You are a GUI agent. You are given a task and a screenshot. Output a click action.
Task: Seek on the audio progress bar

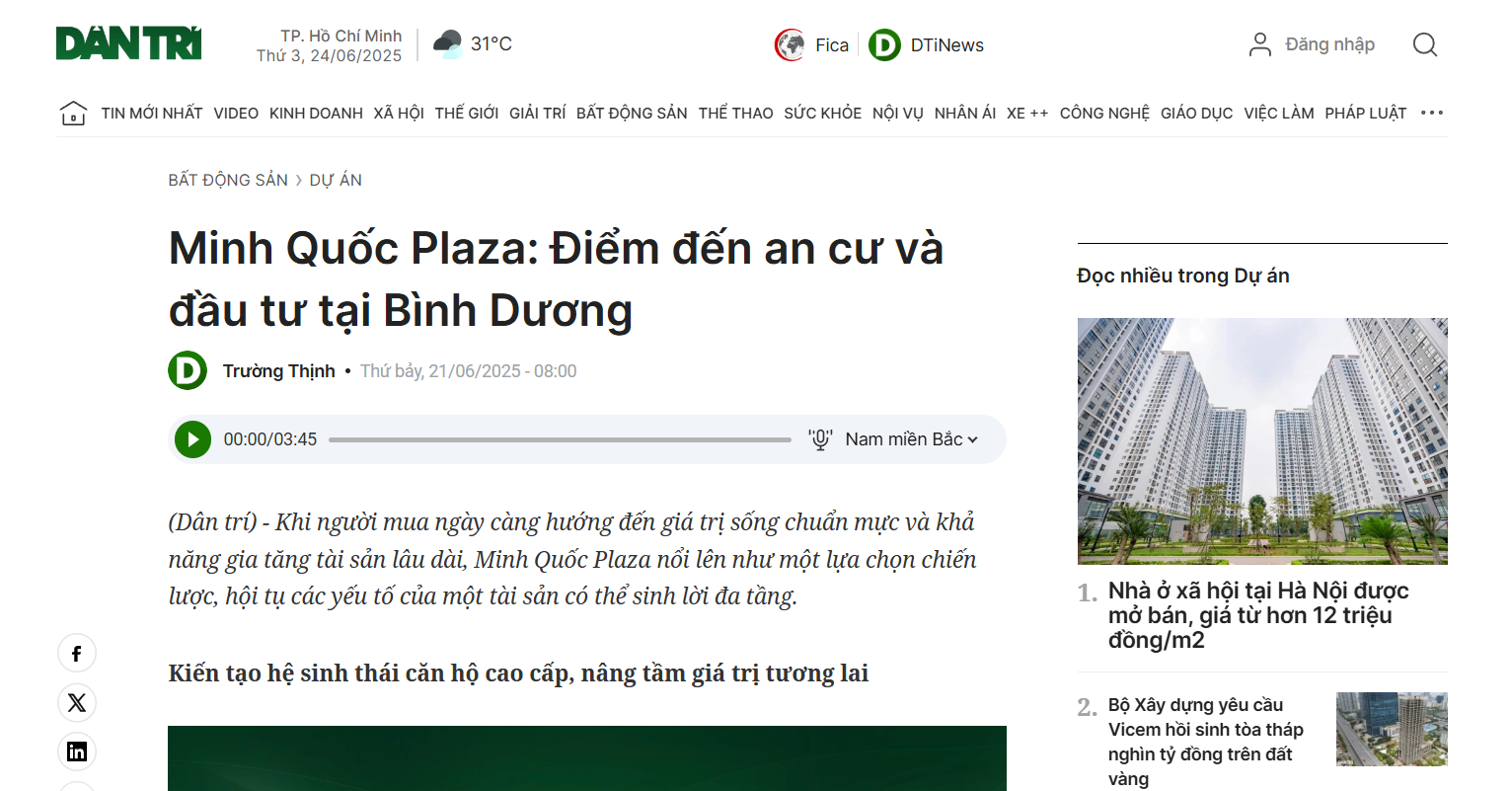[x=560, y=439]
